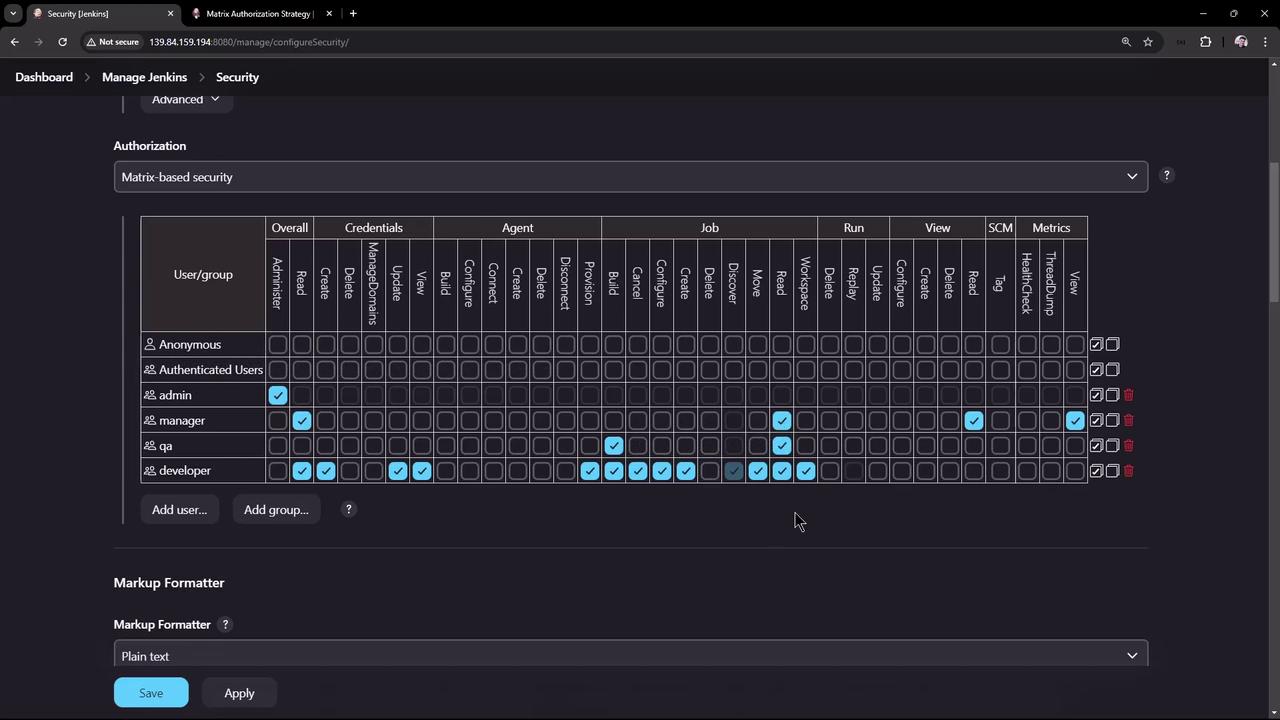Screen dimensions: 1280x720
Task: Select all permissions for manager row
Action: click(1096, 420)
